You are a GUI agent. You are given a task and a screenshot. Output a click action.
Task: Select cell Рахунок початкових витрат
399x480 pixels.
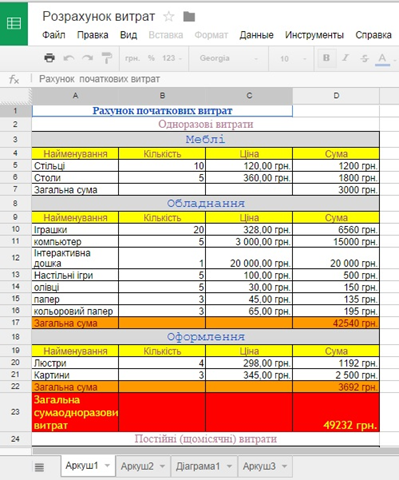click(162, 111)
